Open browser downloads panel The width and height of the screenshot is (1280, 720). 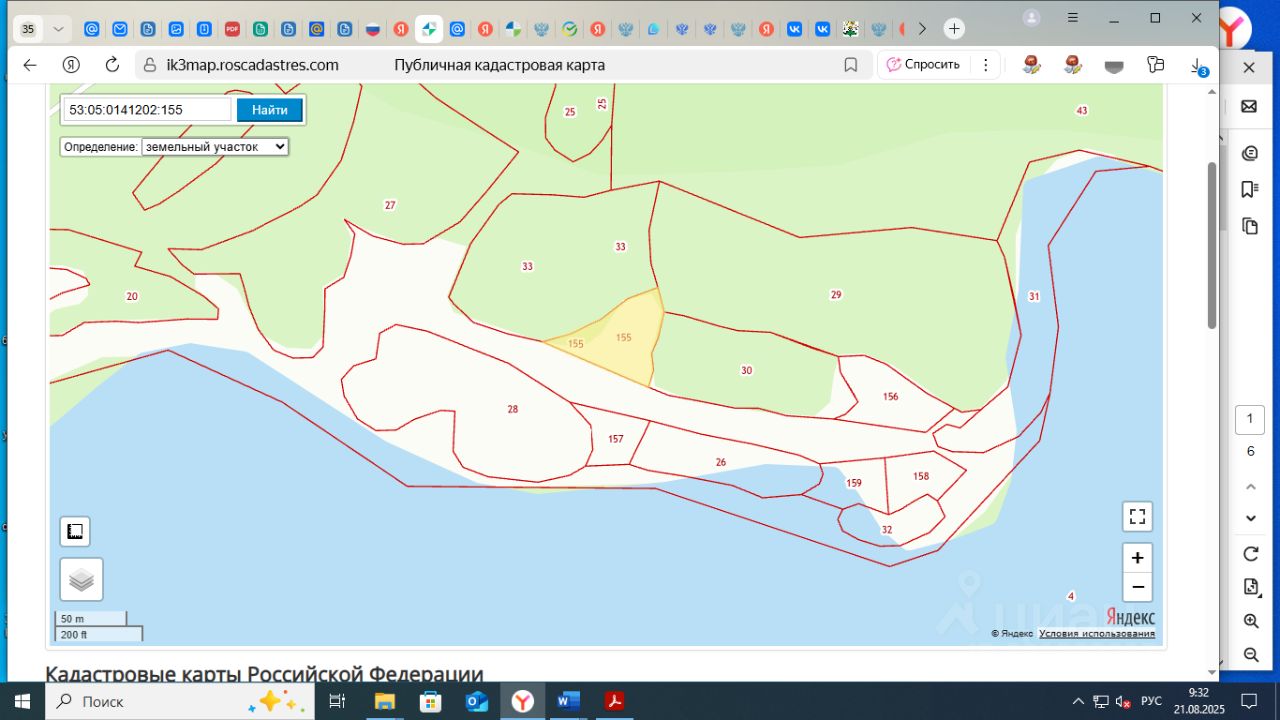click(1197, 65)
